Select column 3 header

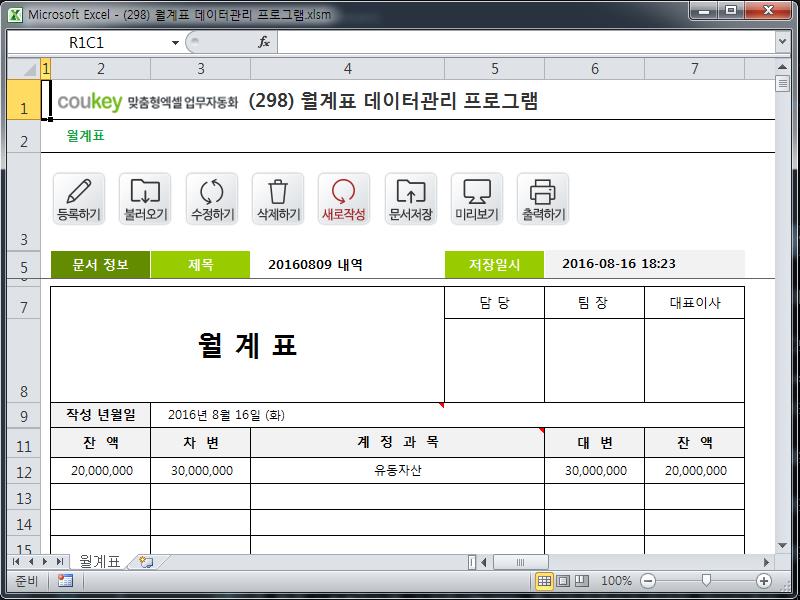point(201,69)
